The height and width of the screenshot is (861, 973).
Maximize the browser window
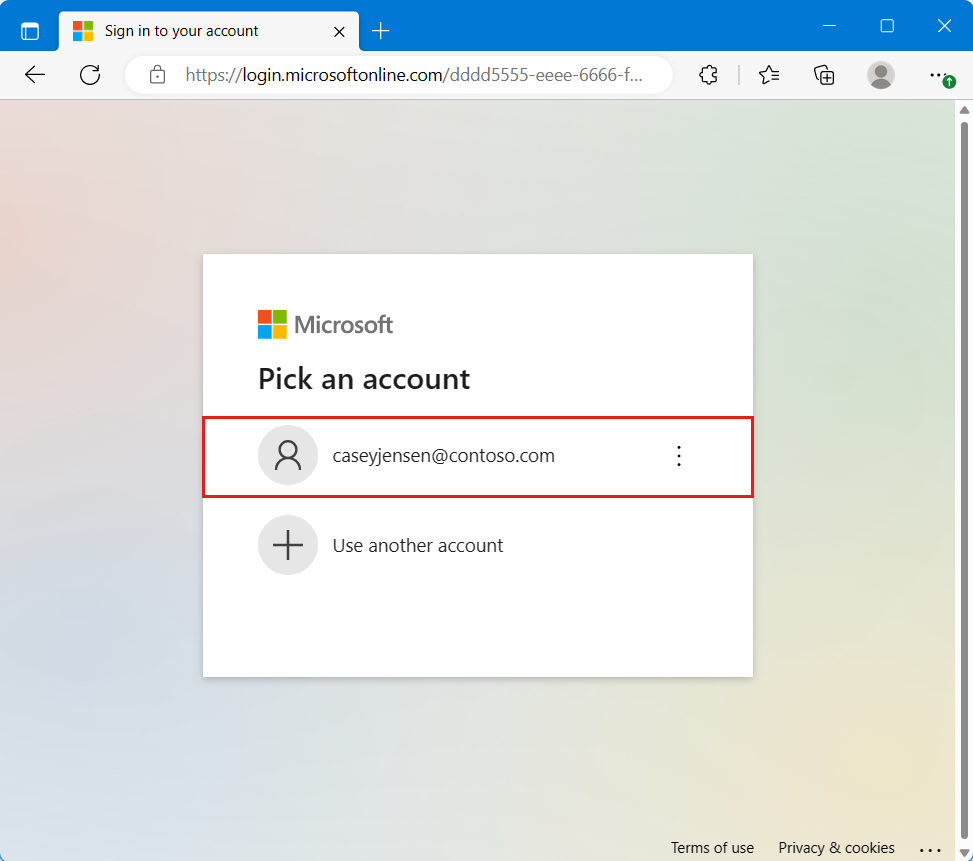[887, 26]
